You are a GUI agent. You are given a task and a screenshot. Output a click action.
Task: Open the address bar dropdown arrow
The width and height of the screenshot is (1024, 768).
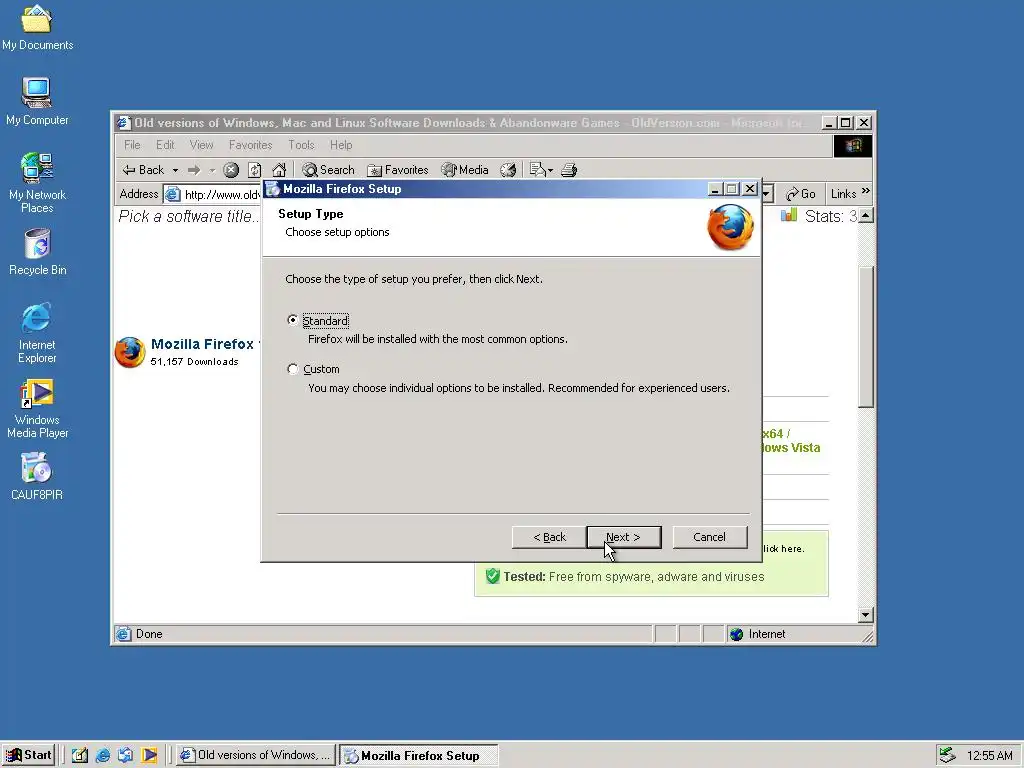pos(768,194)
